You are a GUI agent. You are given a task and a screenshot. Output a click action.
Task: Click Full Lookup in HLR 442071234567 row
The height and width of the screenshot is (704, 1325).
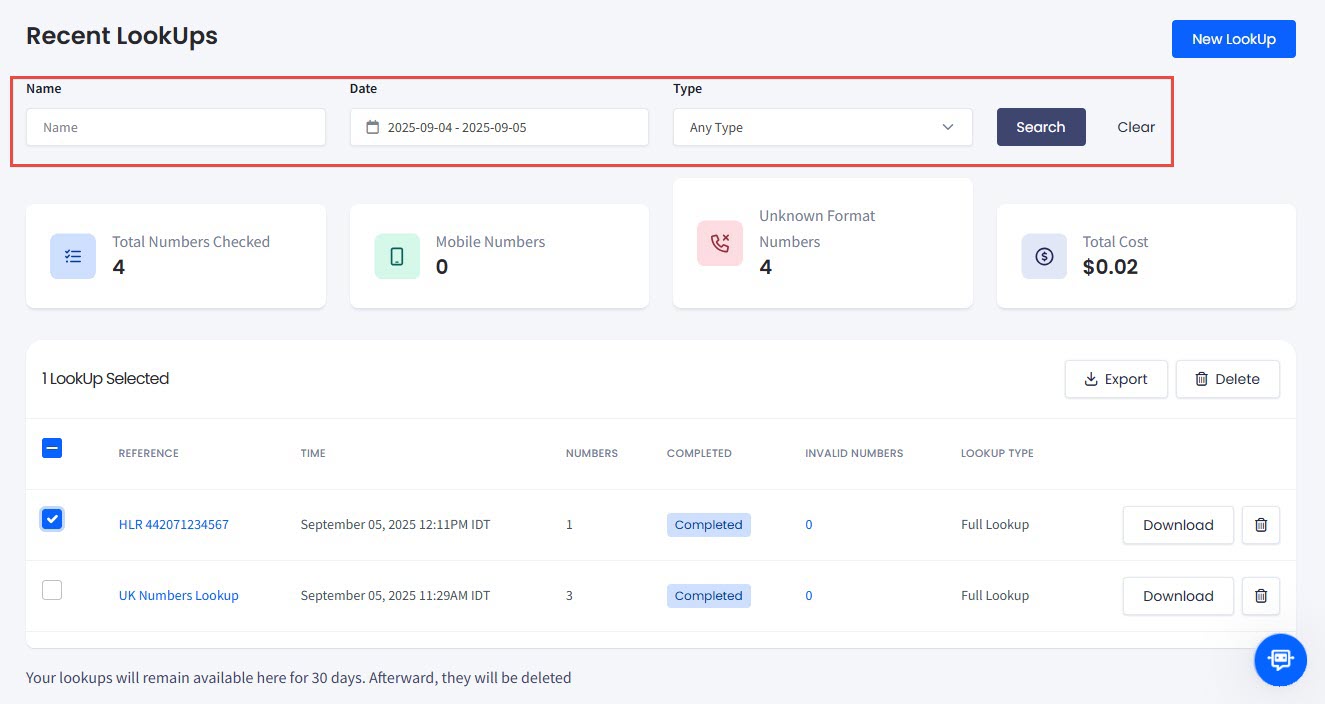point(995,525)
